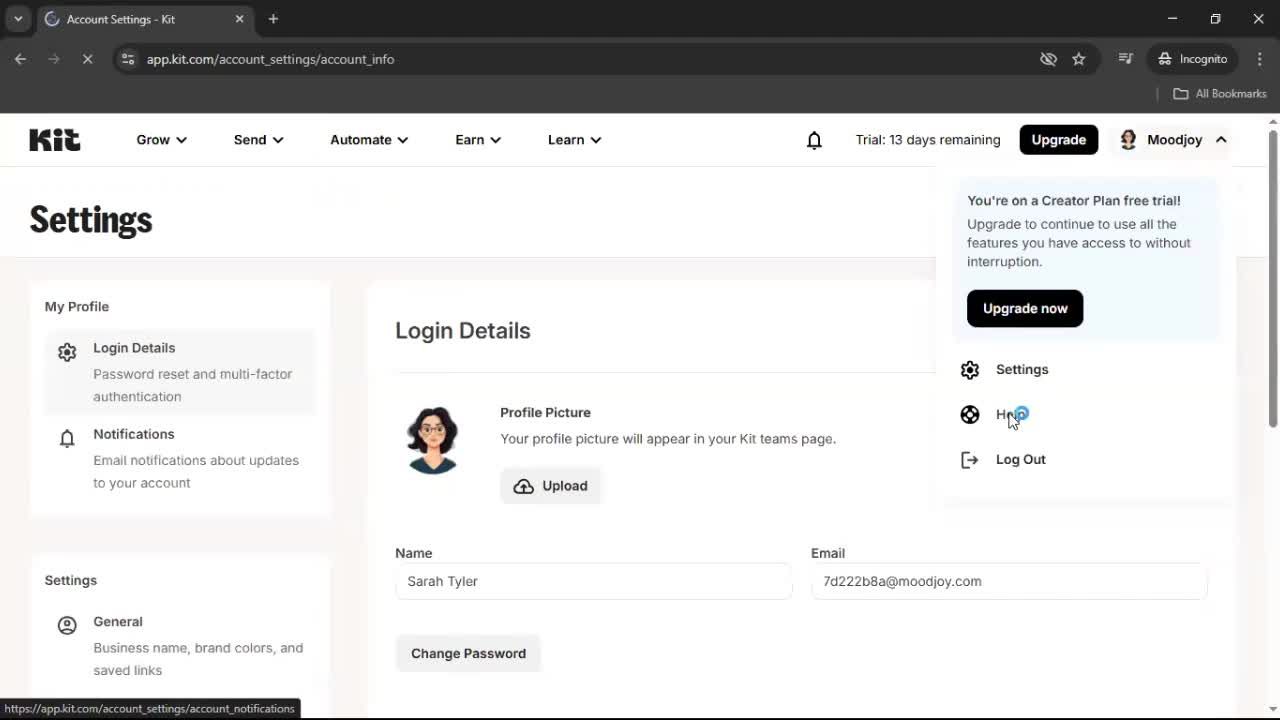
Task: Click the Upgrade now button
Action: point(1024,308)
